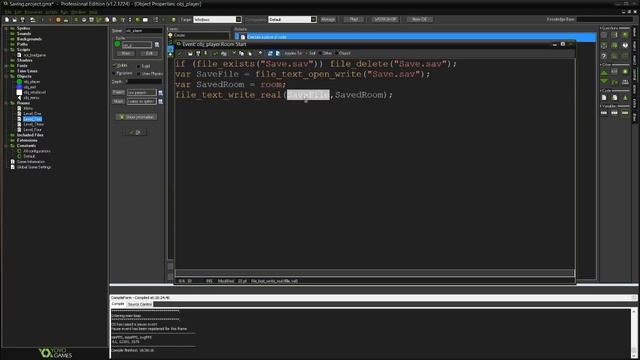Toggle the Uses Physics checkbox

tap(139, 73)
